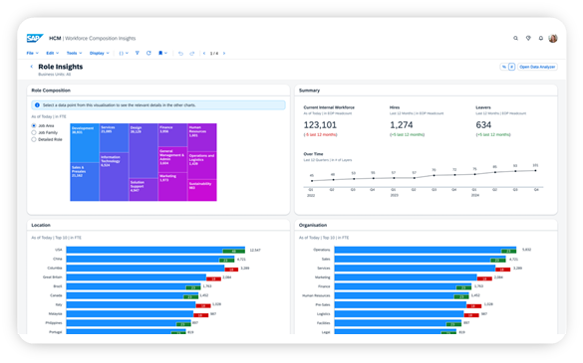
Task: Select the Job Area radio button
Action: point(34,126)
